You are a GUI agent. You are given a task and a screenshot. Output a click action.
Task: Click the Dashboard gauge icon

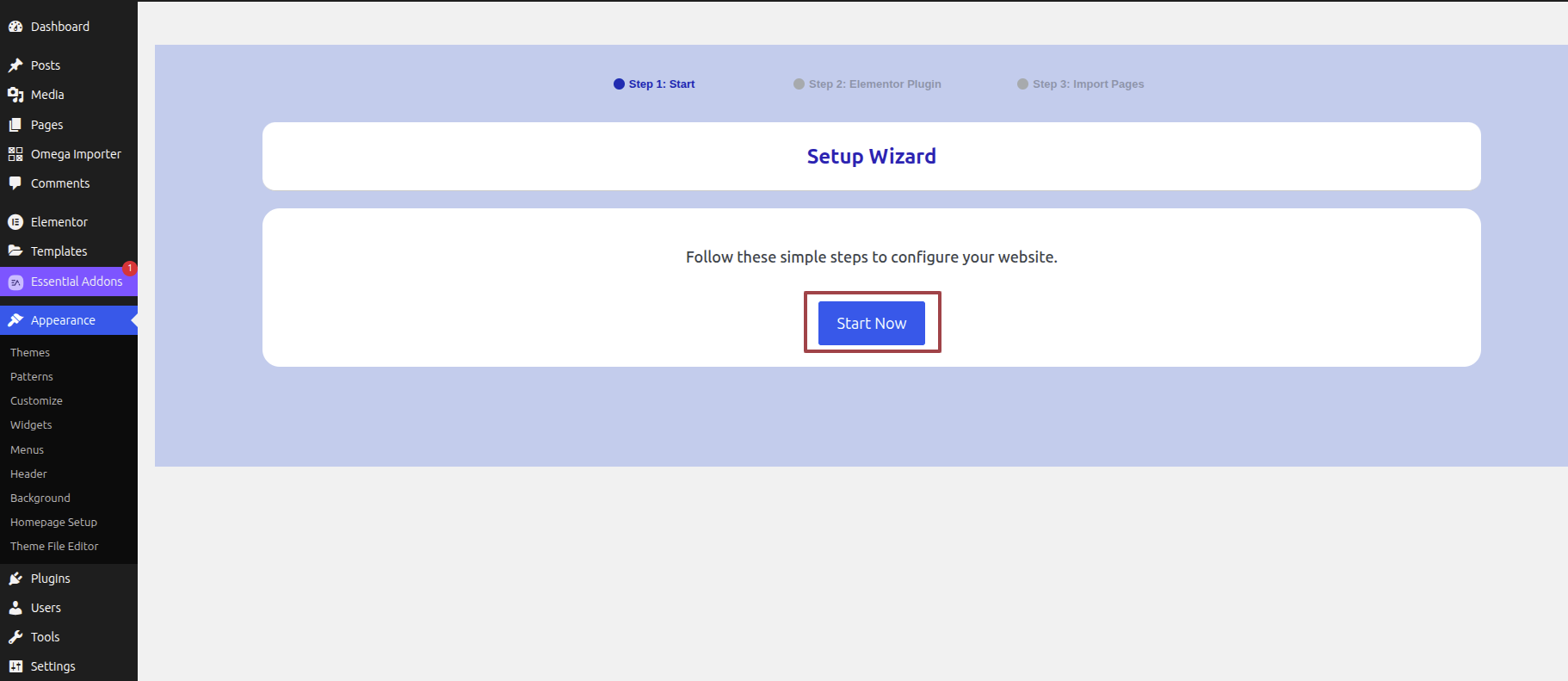point(15,27)
